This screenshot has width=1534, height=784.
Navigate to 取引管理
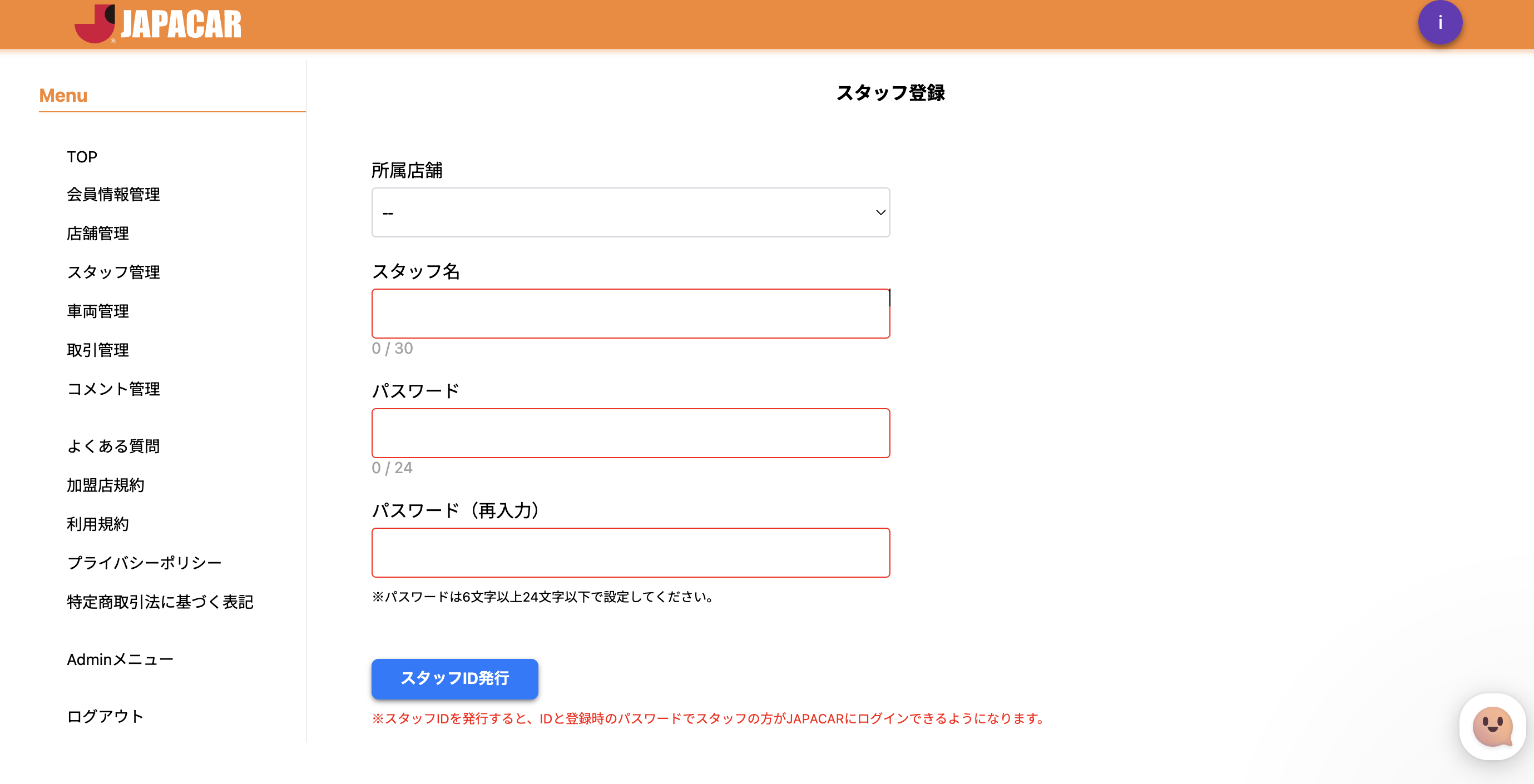tap(98, 350)
